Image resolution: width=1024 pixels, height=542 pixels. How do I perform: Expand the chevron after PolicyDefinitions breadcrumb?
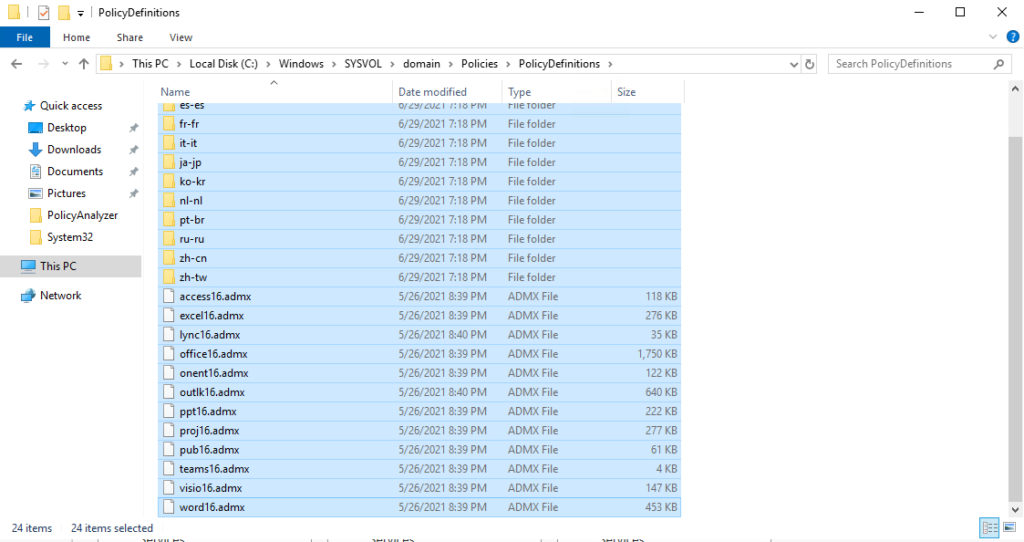pos(610,64)
